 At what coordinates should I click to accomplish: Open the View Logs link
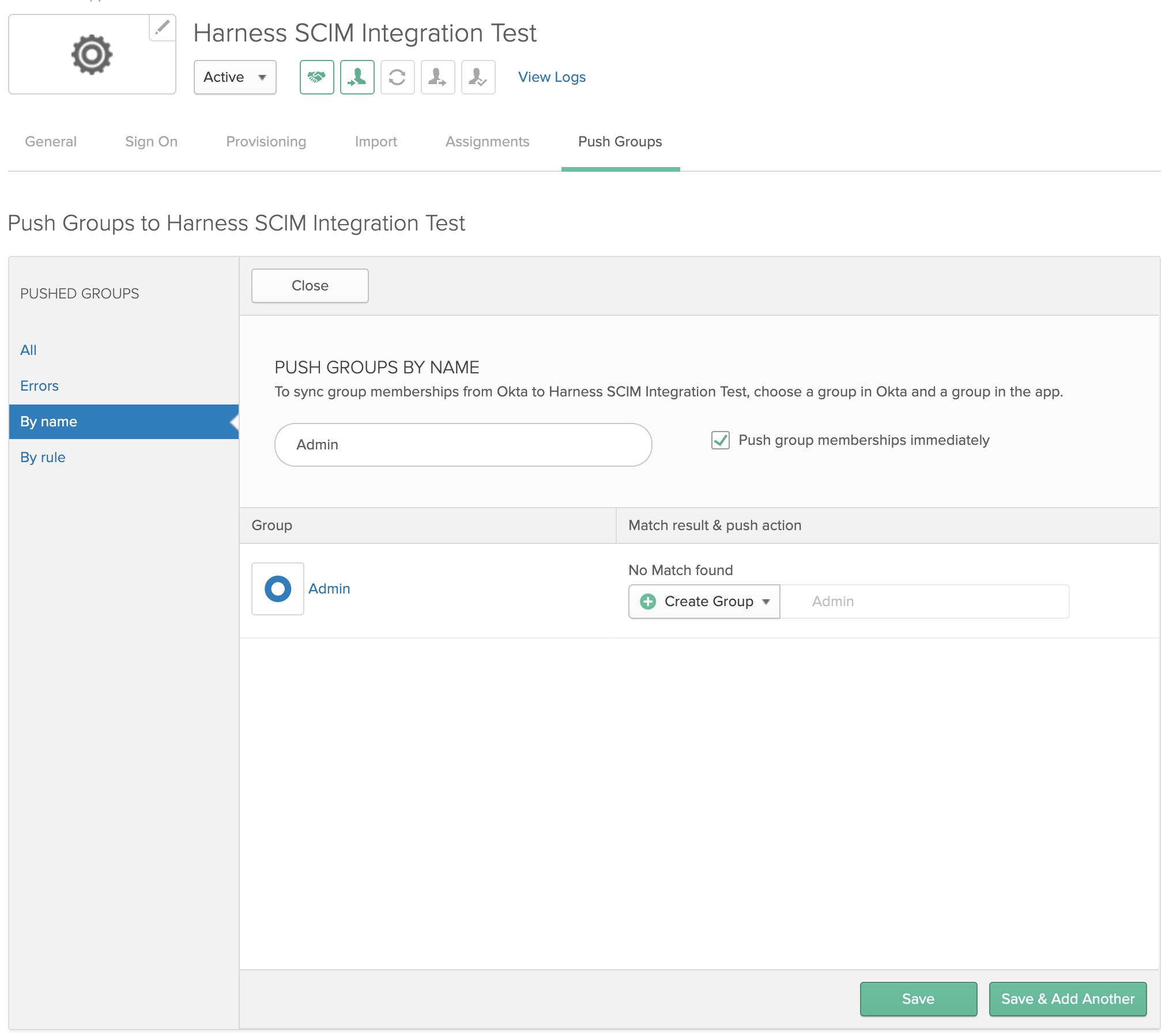[x=552, y=77]
